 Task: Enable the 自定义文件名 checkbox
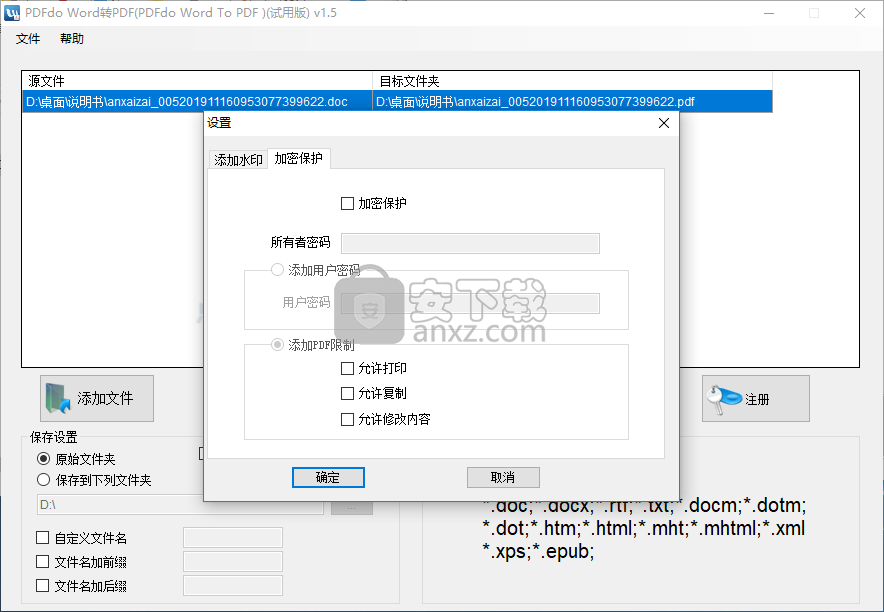click(42, 538)
